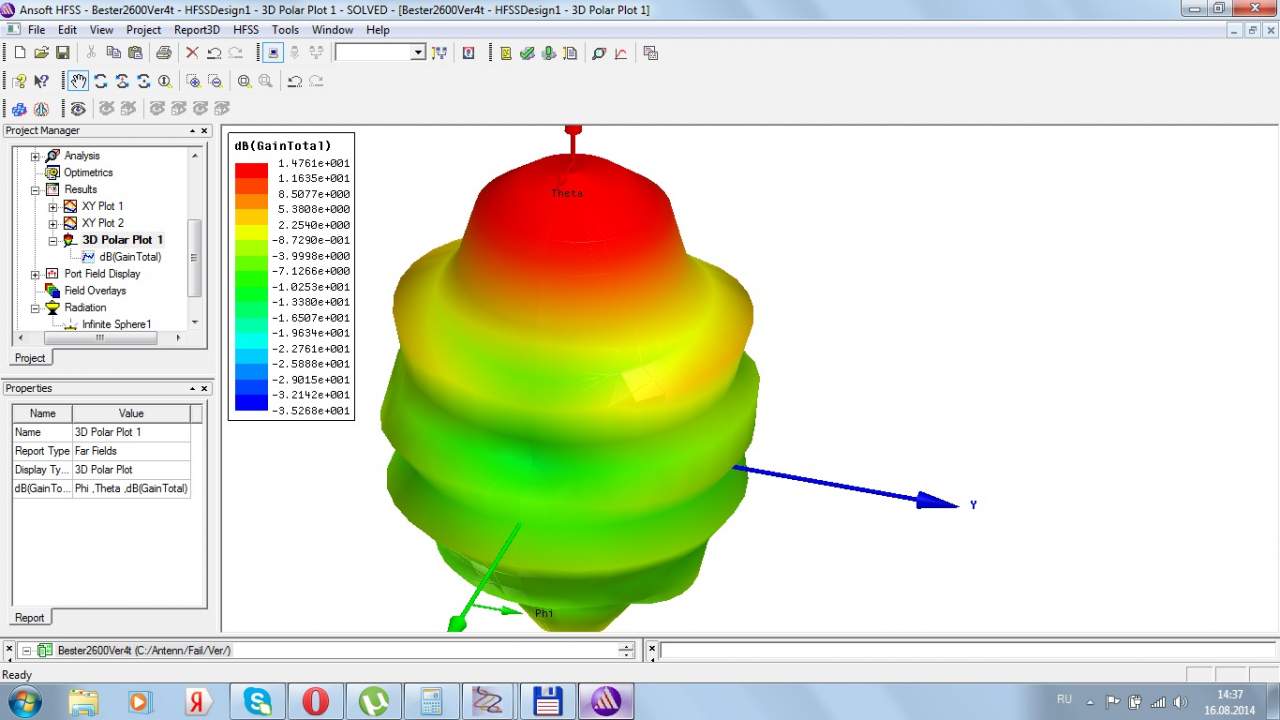This screenshot has height=720, width=1280.
Task: Click the red X Delete icon
Action: click(192, 53)
